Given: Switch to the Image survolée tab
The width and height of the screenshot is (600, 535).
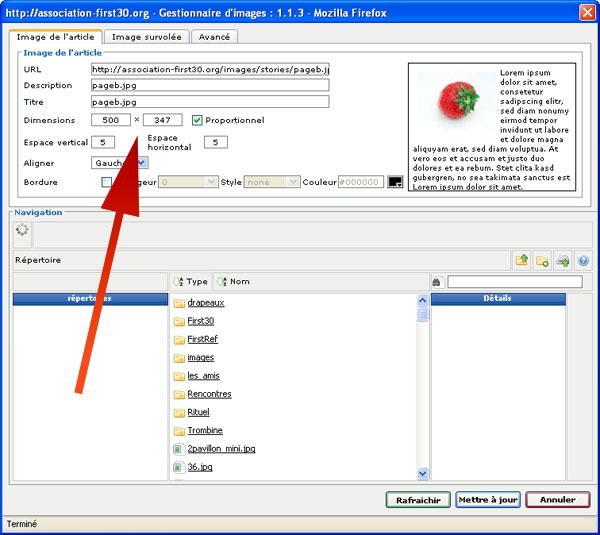Looking at the screenshot, I should (146, 37).
